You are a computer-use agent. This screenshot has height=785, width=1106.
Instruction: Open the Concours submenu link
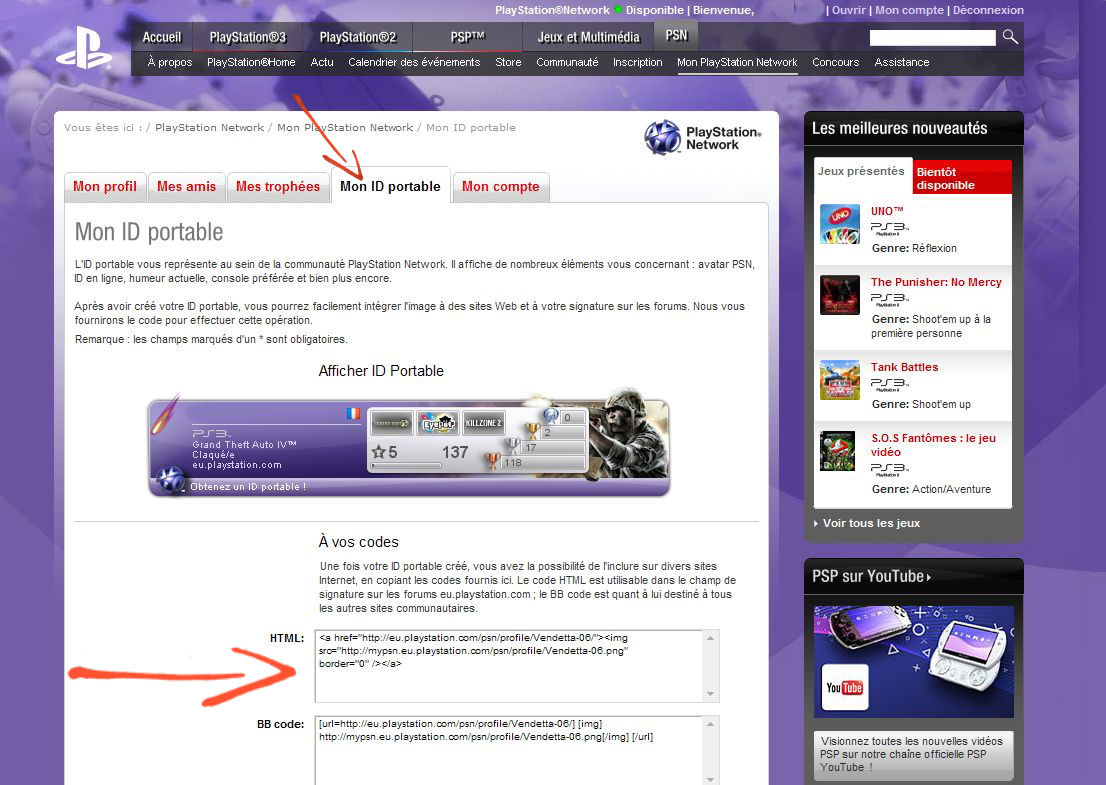pyautogui.click(x=836, y=62)
